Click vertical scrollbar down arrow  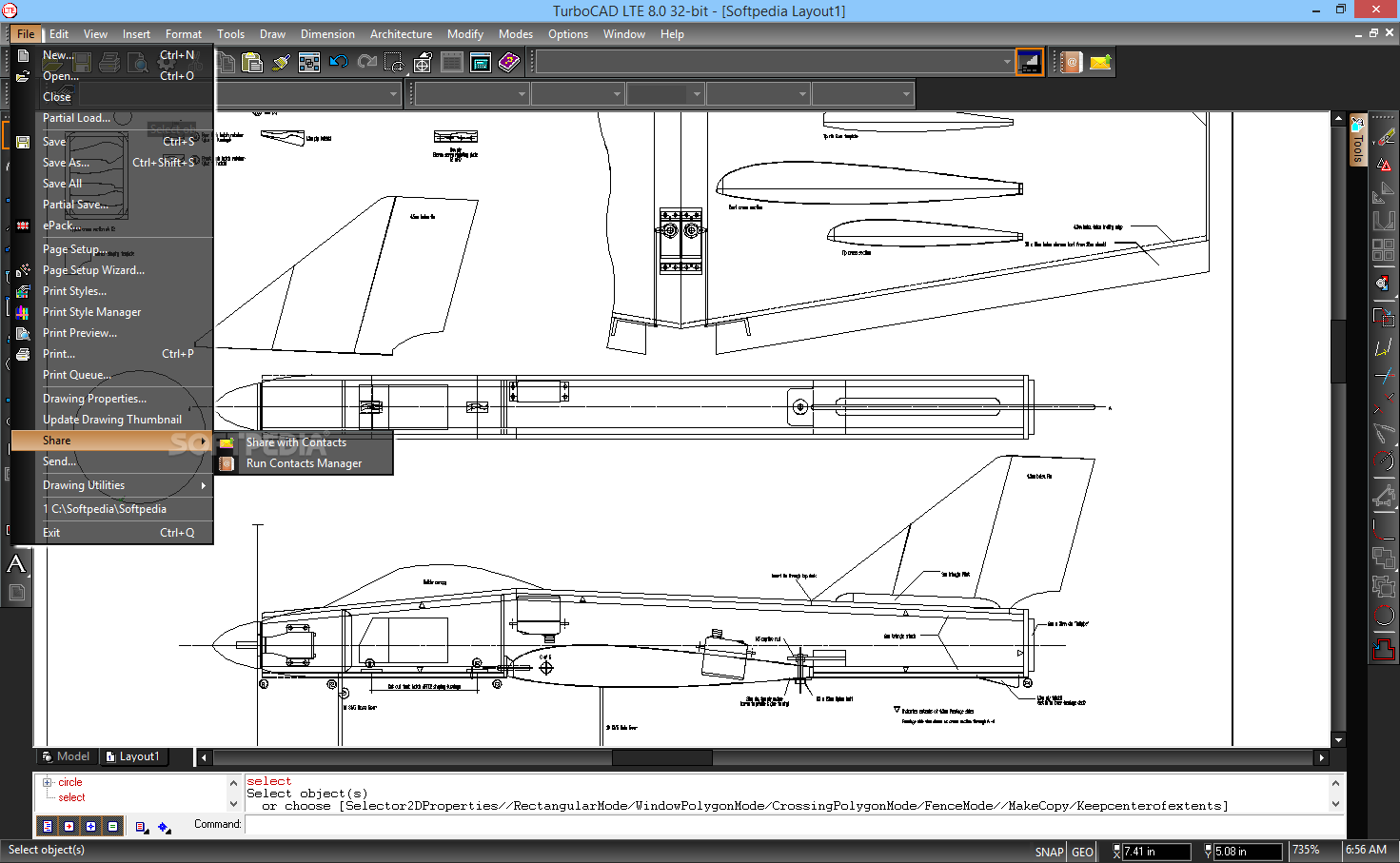pyautogui.click(x=1338, y=740)
